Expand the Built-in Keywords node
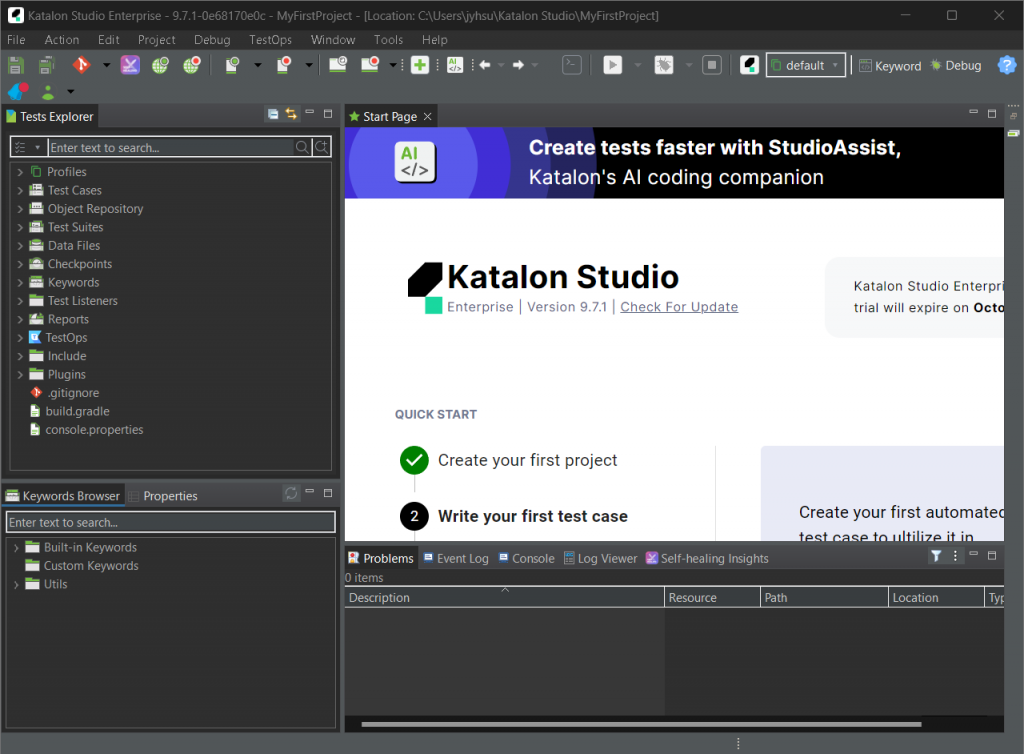 pyautogui.click(x=16, y=548)
